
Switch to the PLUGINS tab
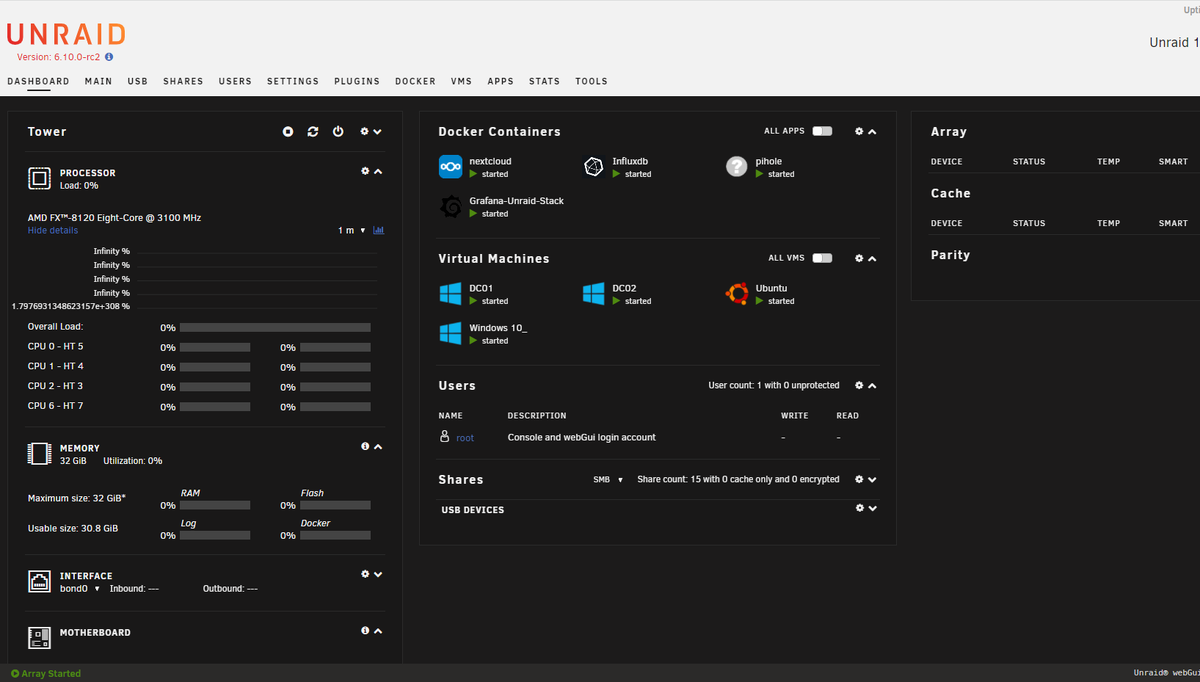click(357, 81)
